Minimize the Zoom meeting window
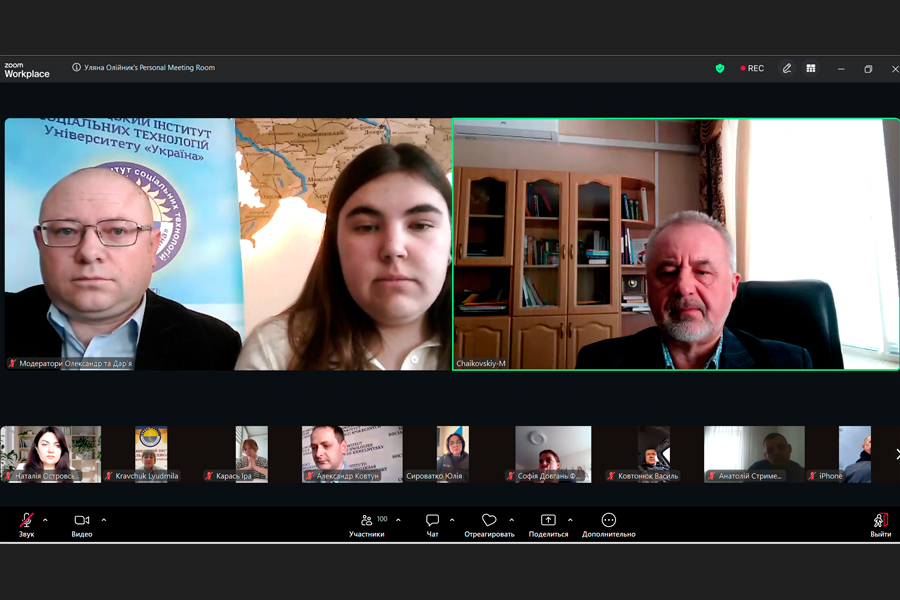Screen dimensions: 900x600 (x=841, y=69)
